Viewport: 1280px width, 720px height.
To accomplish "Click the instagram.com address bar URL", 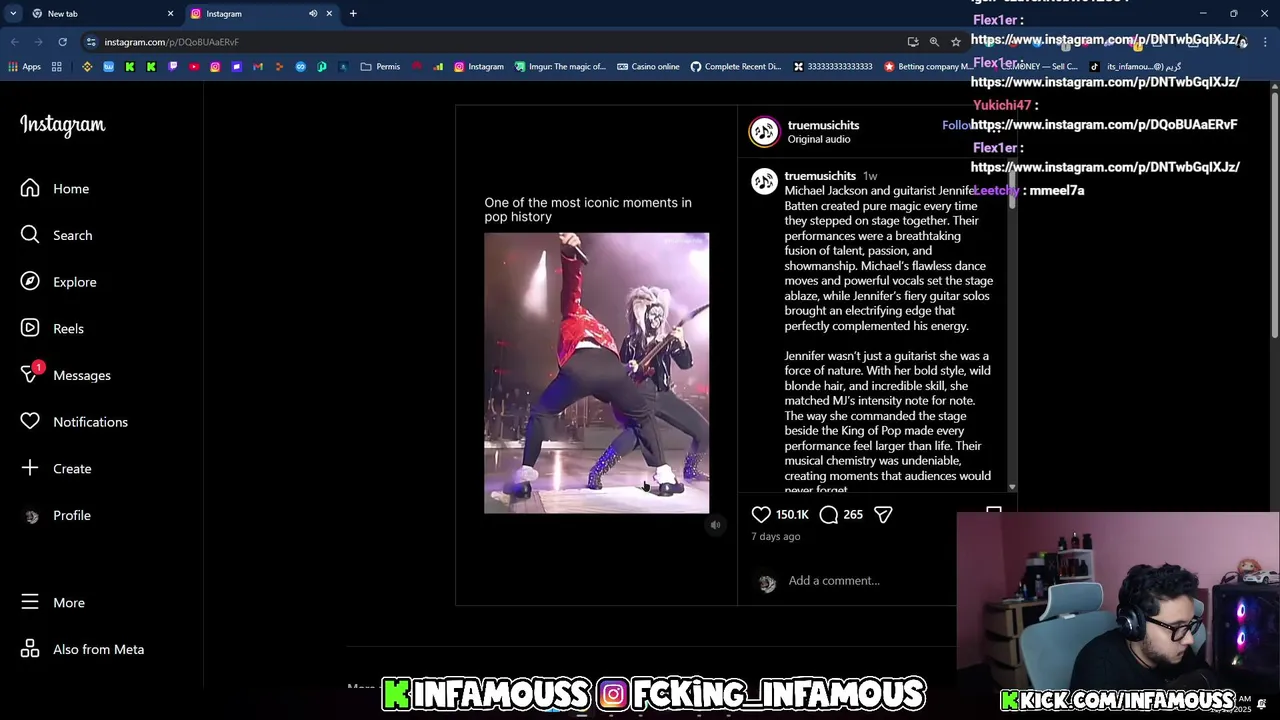I will [x=171, y=42].
